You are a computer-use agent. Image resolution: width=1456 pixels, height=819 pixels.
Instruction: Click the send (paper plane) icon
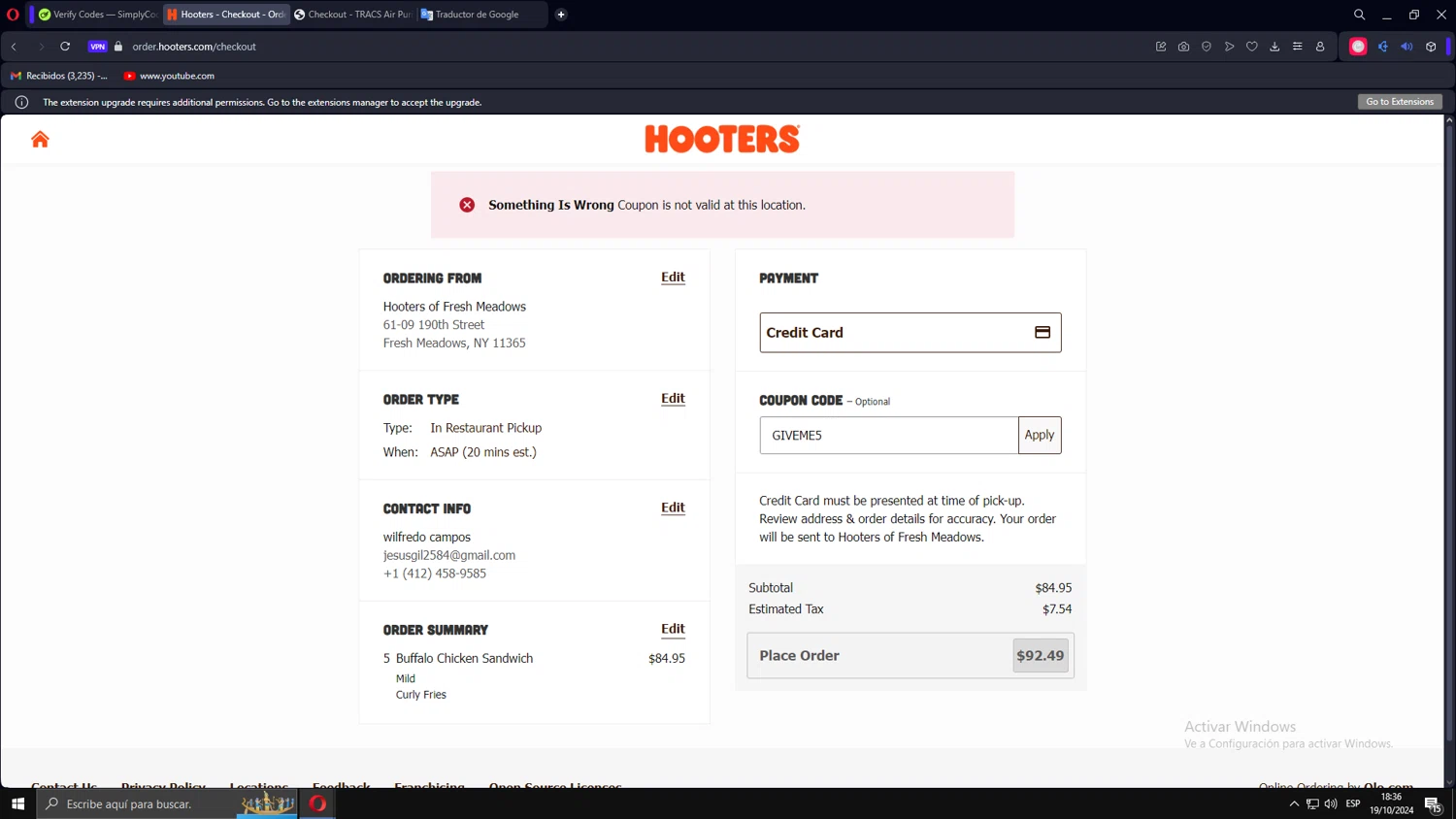point(1230,47)
